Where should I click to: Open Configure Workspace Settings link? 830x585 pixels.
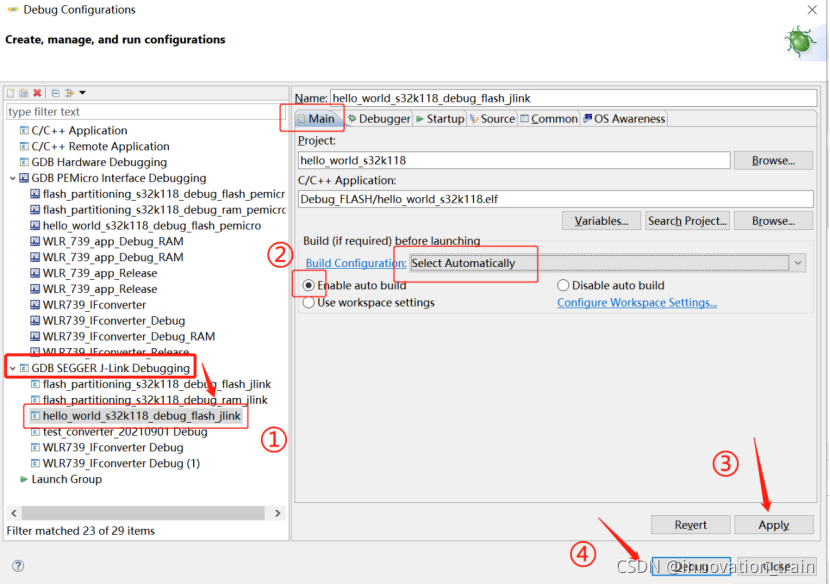click(x=637, y=303)
